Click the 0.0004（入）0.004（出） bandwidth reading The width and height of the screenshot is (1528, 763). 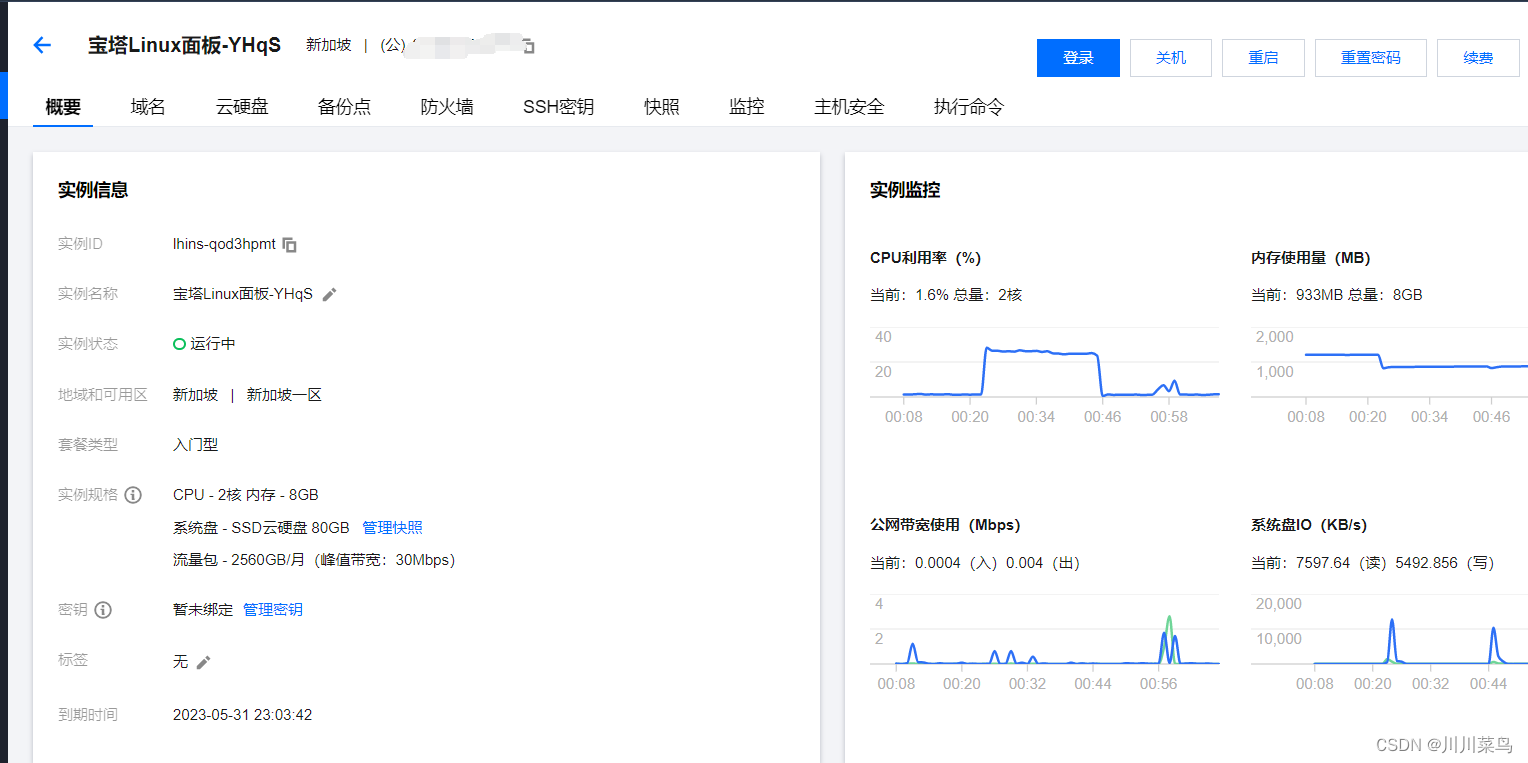(998, 563)
